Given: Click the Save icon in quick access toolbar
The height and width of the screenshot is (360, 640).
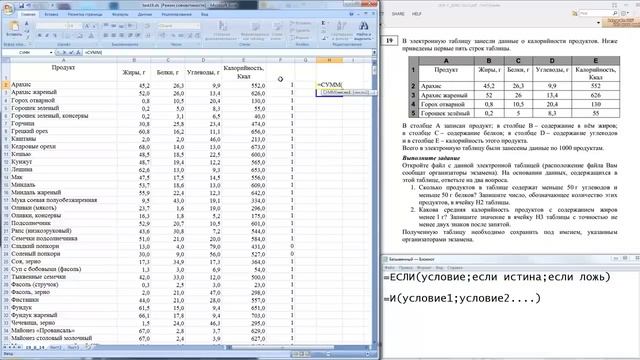Looking at the screenshot, I should point(22,6).
